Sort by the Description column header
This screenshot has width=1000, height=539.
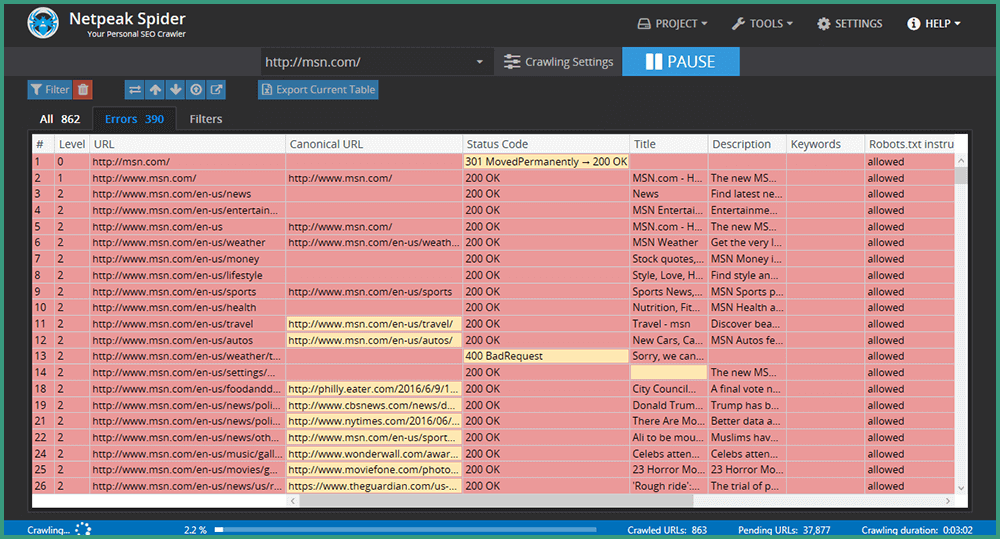tap(747, 144)
